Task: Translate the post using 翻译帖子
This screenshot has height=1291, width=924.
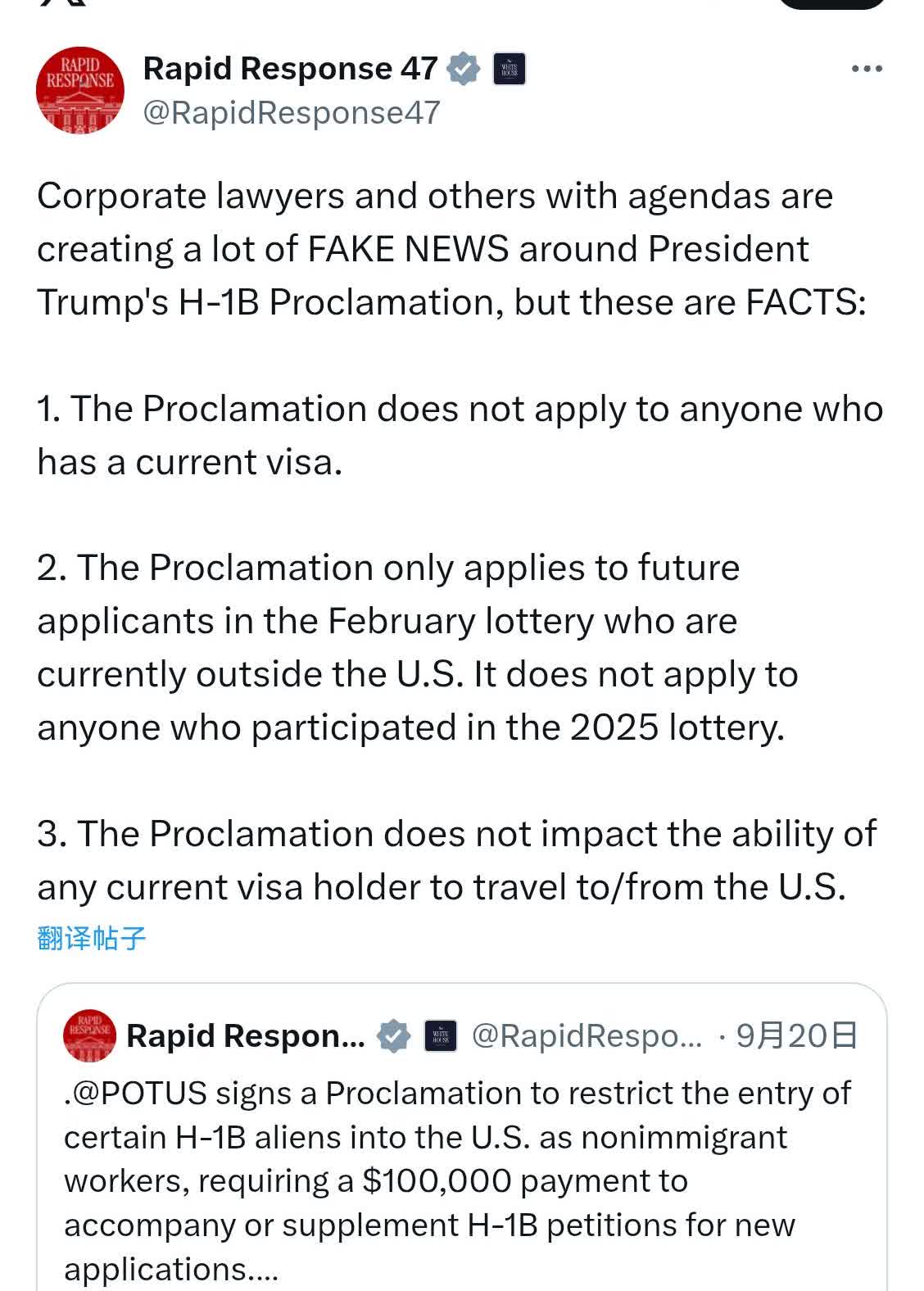Action: pos(91,938)
